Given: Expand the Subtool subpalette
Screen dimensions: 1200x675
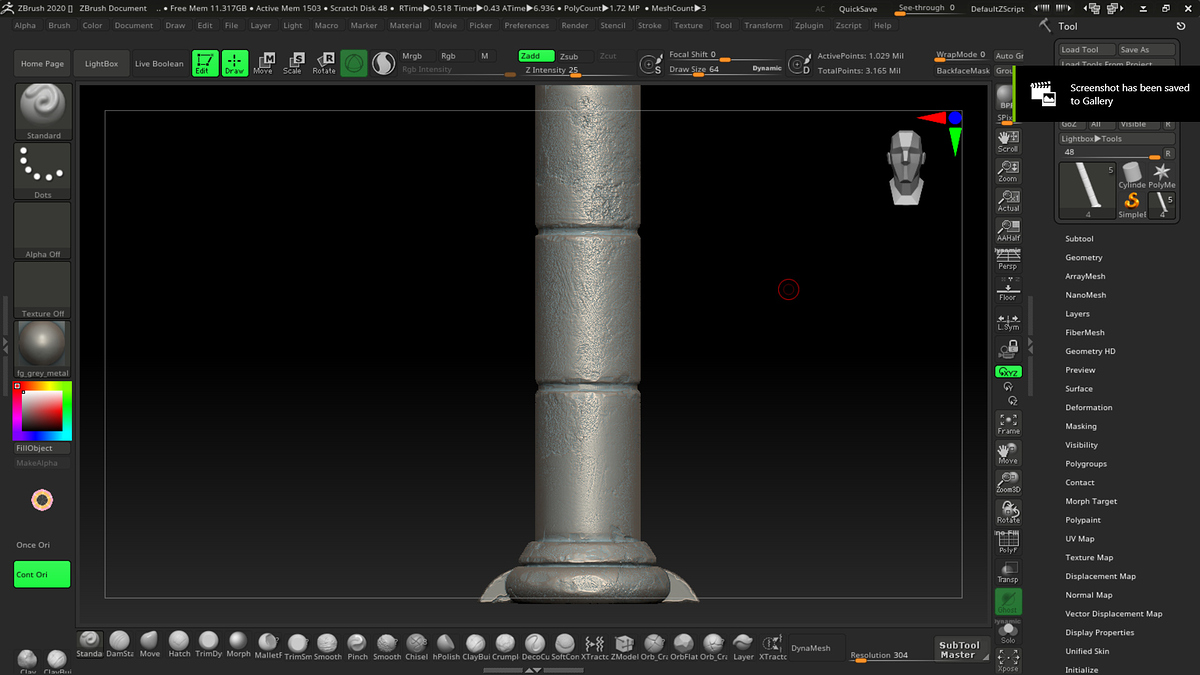Looking at the screenshot, I should tap(1079, 239).
